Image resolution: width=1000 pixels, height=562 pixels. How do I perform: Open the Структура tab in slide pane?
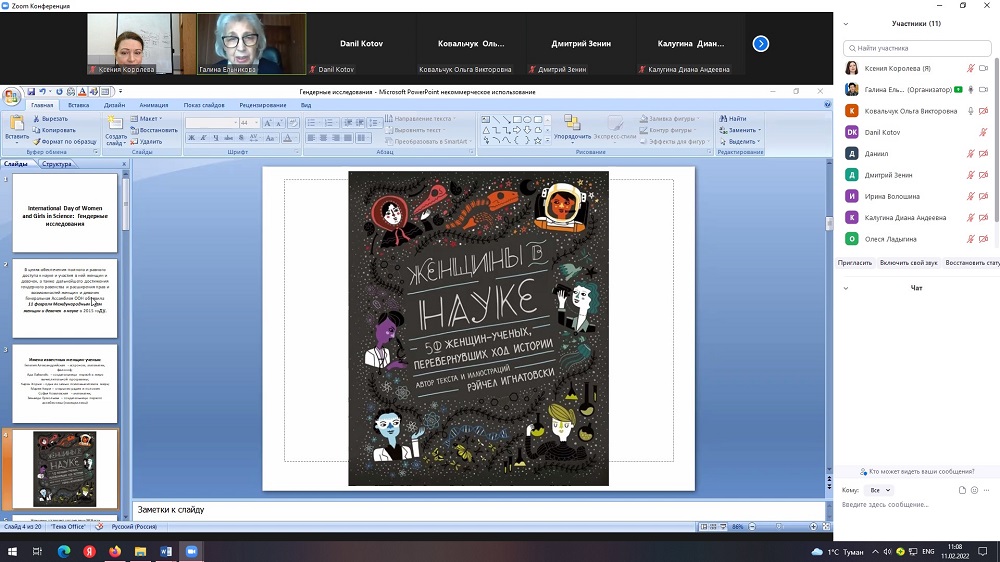(x=57, y=164)
